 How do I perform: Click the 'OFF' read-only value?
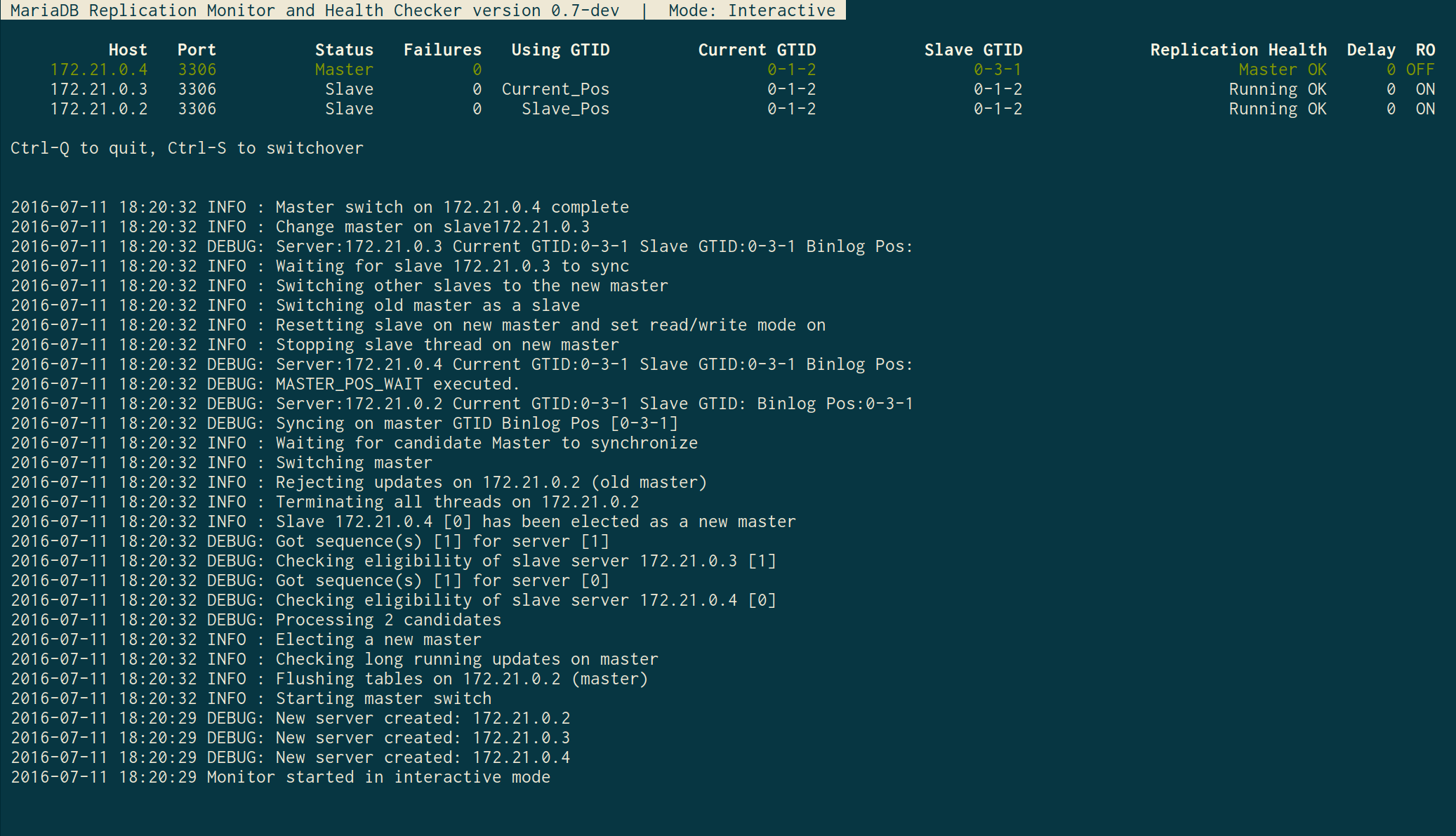[x=1420, y=69]
